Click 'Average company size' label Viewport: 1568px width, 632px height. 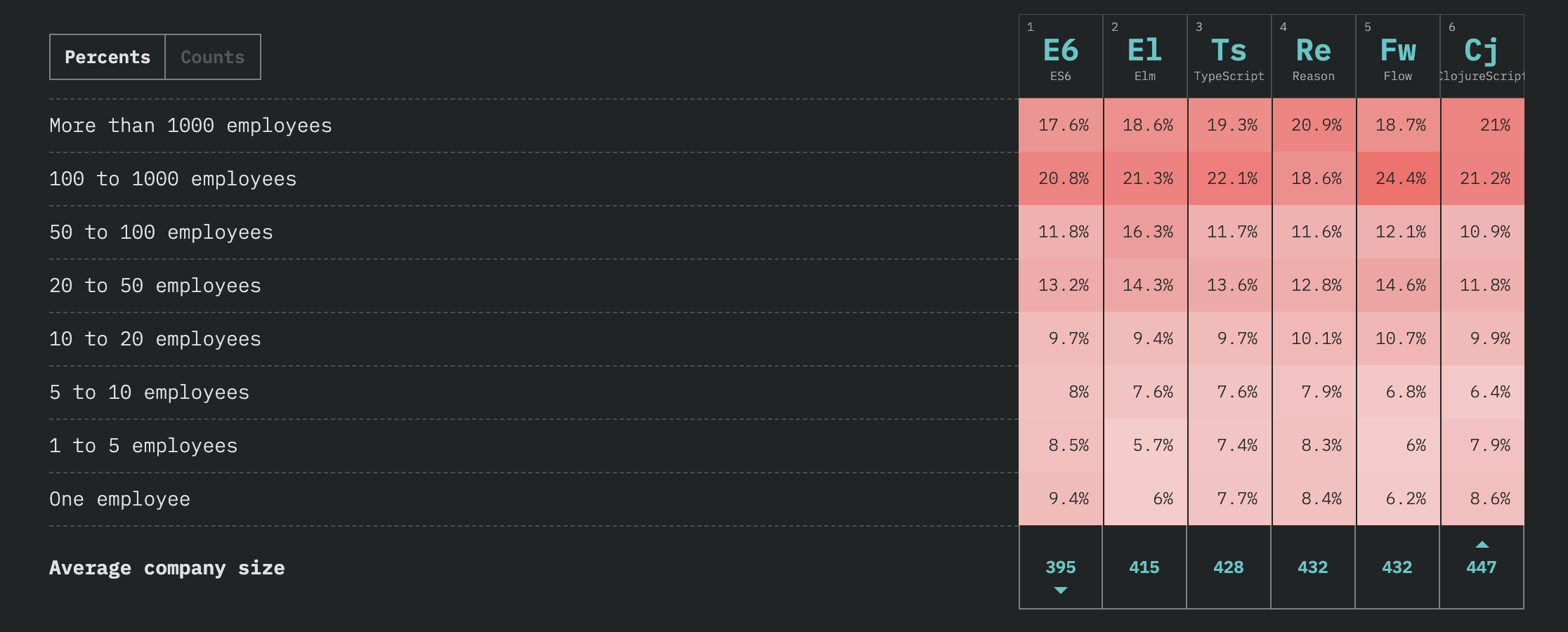(x=166, y=567)
